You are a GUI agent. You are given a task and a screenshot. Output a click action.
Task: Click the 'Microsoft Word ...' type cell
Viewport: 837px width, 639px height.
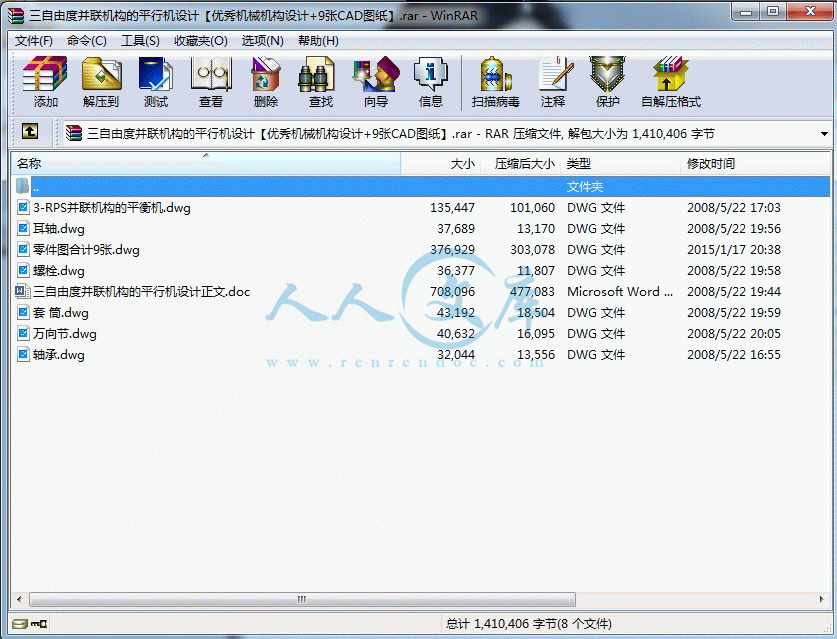(620, 291)
